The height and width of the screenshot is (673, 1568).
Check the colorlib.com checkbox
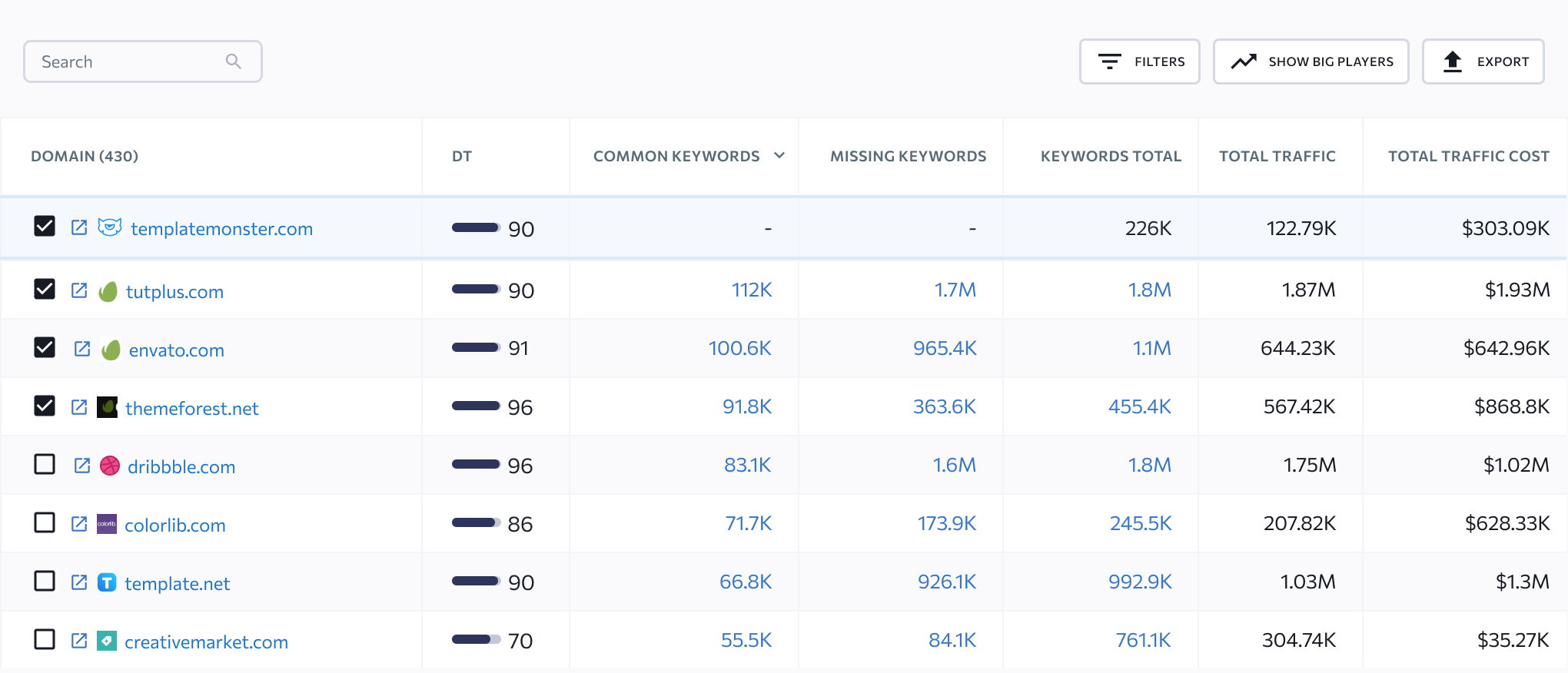45,522
